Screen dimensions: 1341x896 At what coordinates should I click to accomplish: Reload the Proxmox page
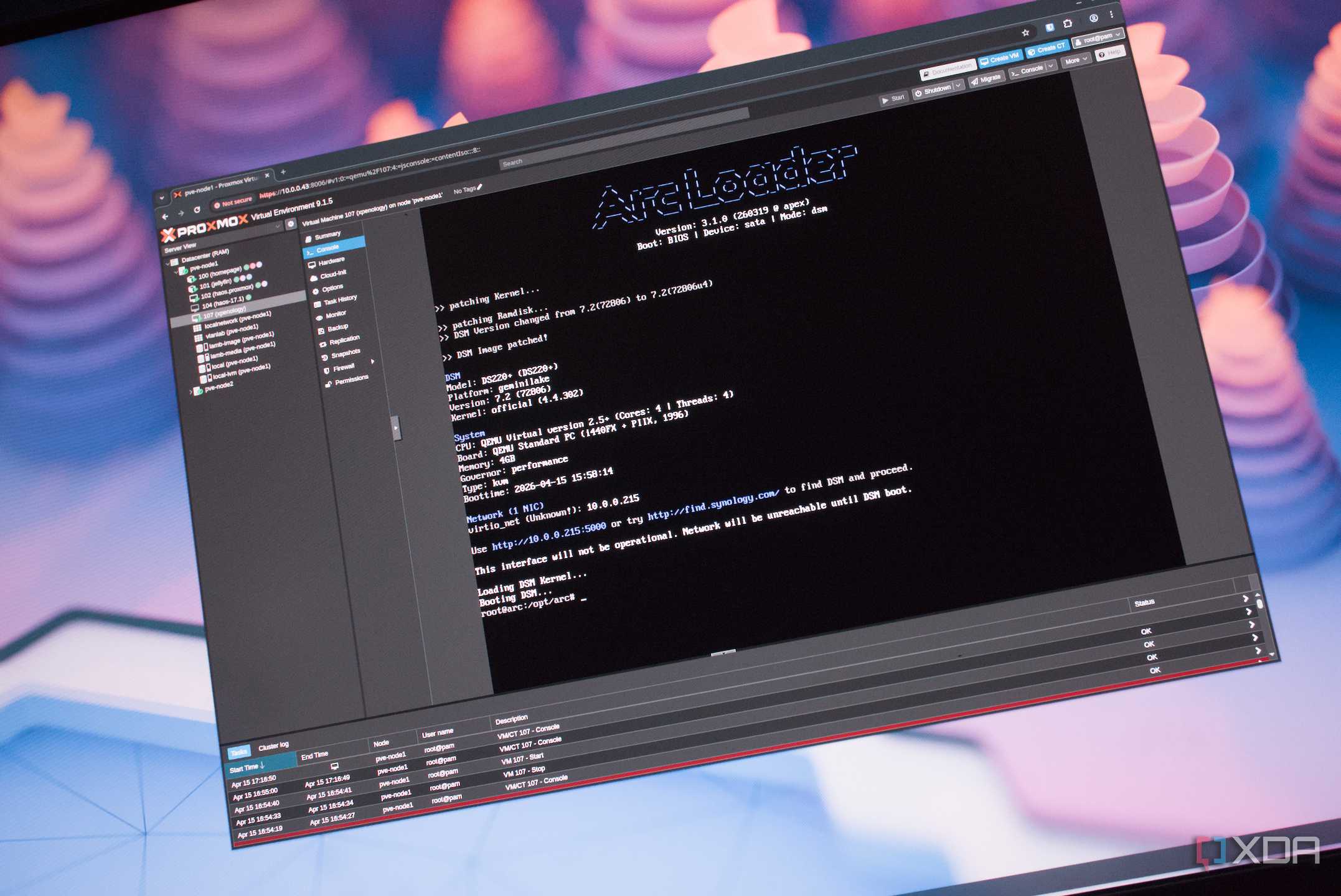click(197, 210)
